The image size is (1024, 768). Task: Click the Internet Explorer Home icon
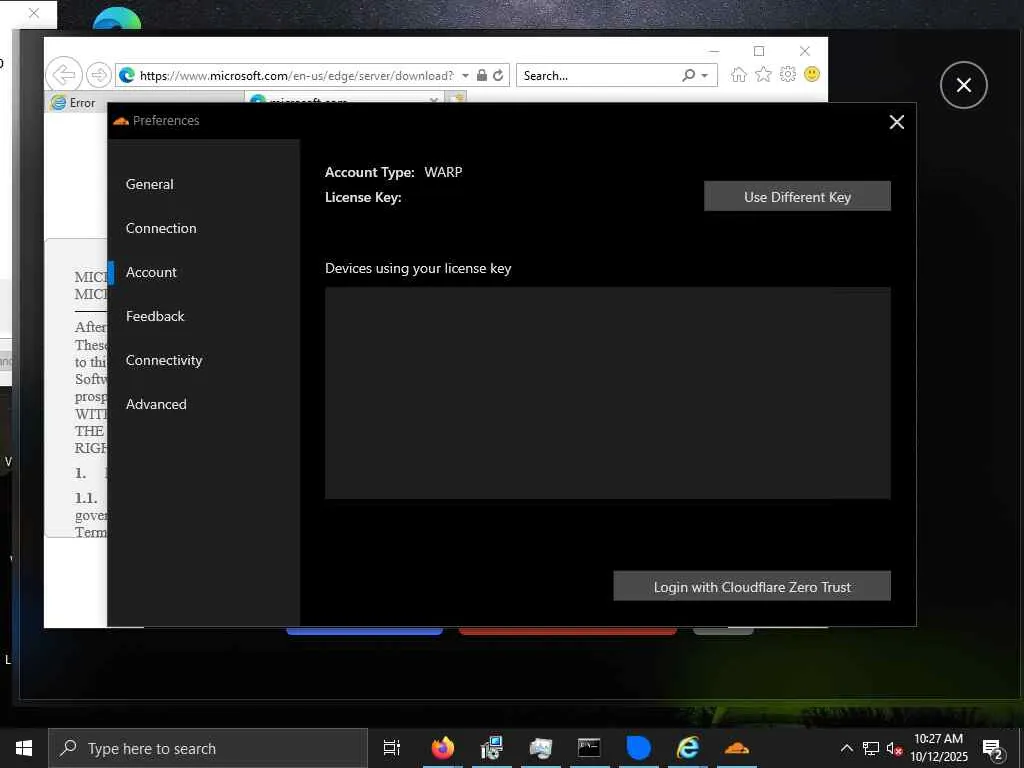739,74
